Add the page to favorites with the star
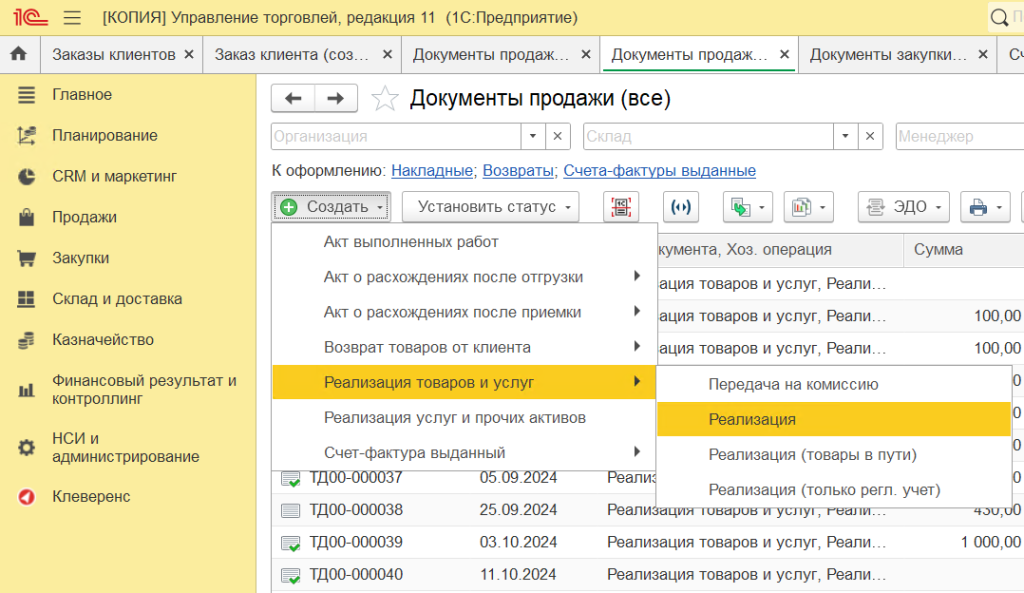Screen dimensions: 1024x593 click(385, 99)
